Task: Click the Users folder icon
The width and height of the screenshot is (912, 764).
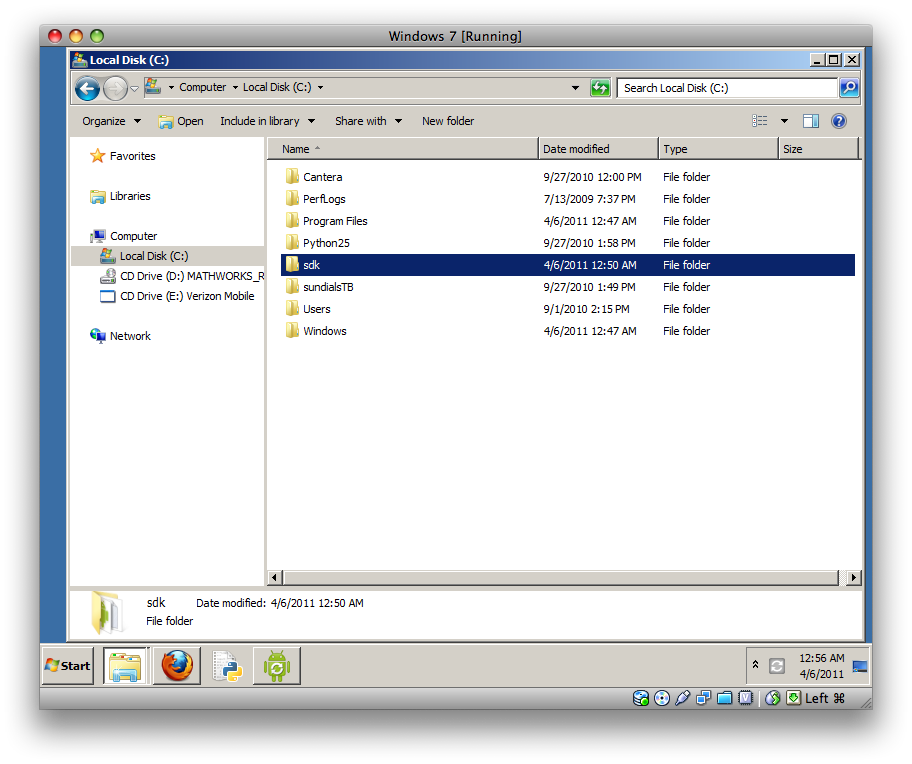Action: [293, 309]
